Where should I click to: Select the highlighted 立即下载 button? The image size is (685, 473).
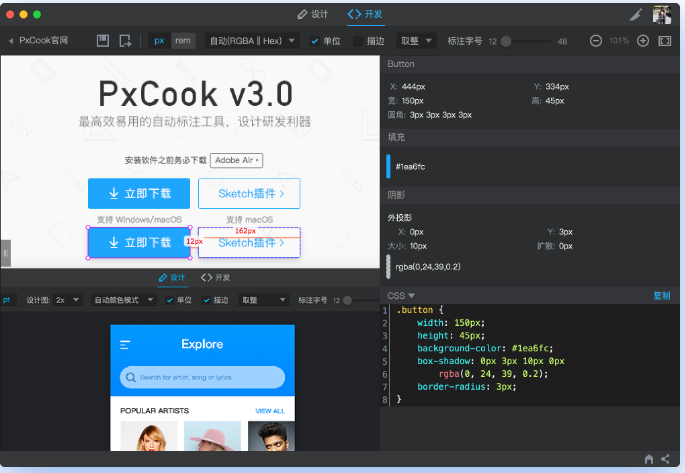139,242
